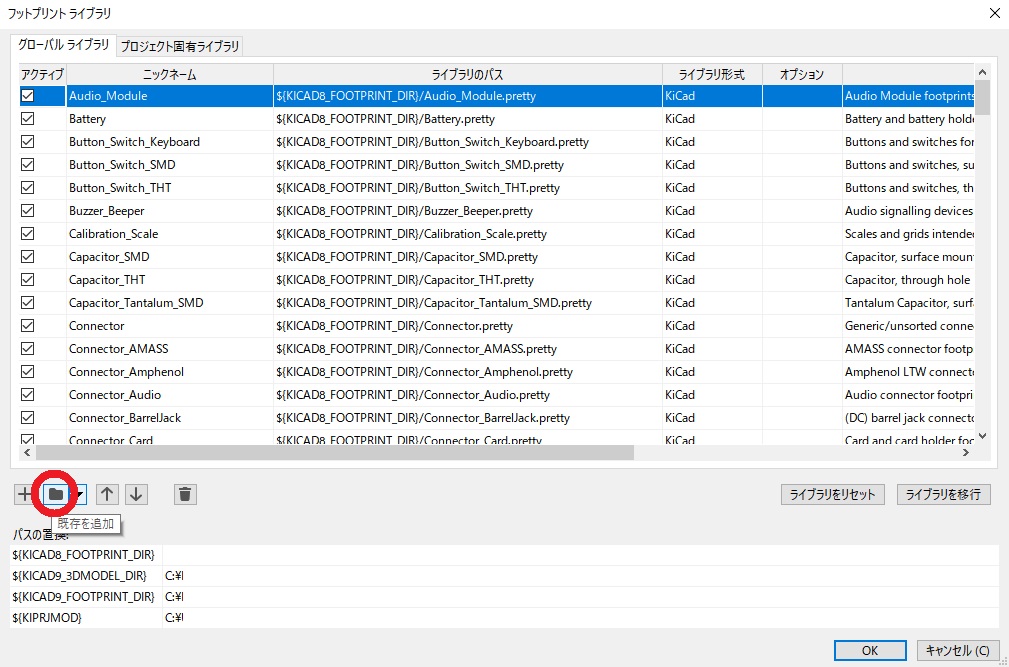
Task: Click the キャンセル (C) button
Action: pyautogui.click(x=957, y=650)
